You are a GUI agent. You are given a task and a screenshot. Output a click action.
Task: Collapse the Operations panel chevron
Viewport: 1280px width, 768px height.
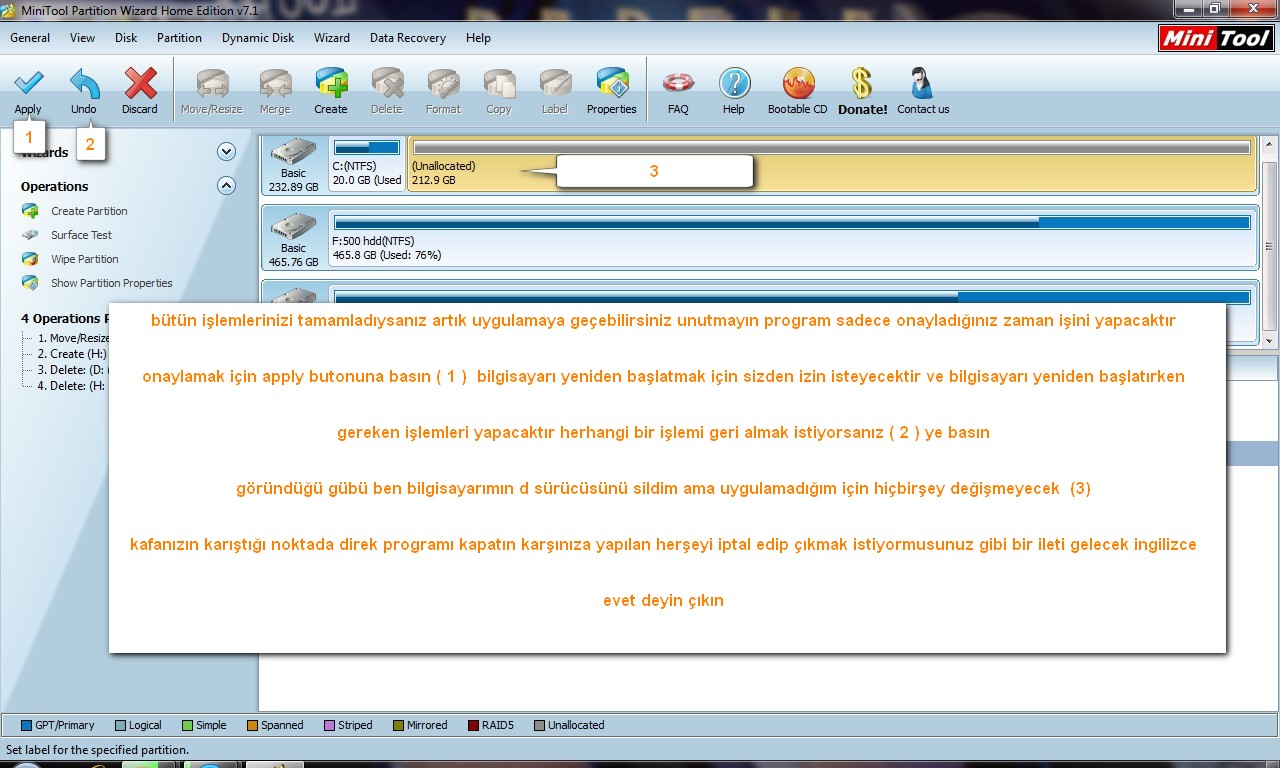(x=226, y=186)
